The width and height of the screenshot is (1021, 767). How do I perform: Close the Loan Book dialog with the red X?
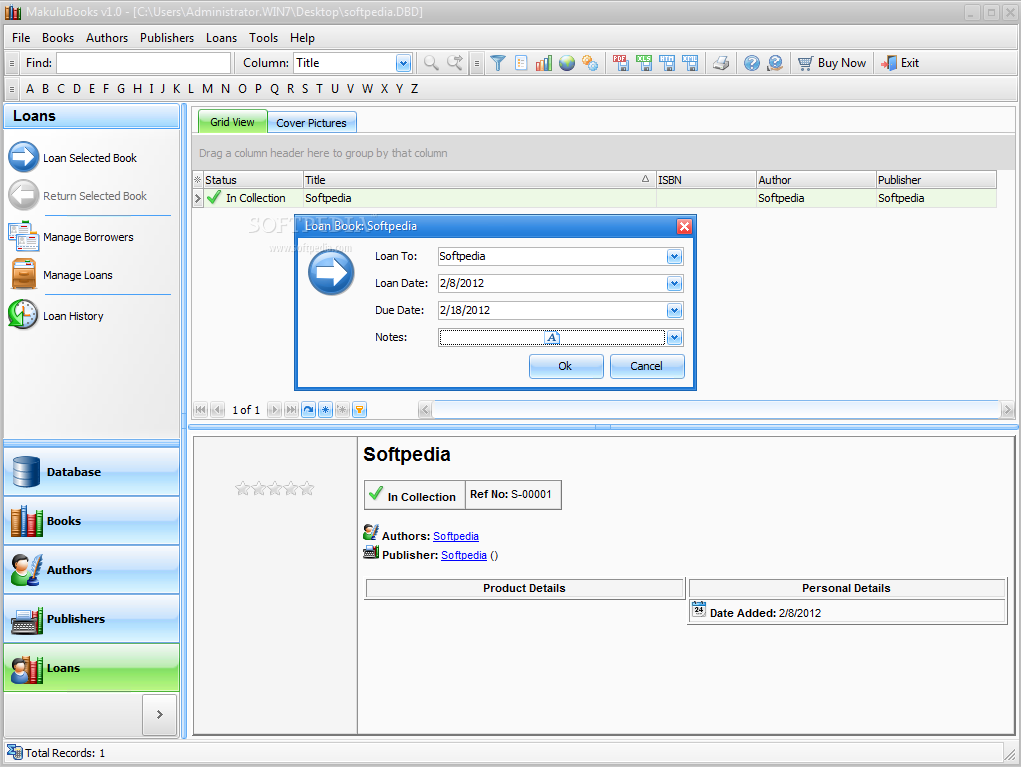pyautogui.click(x=684, y=226)
